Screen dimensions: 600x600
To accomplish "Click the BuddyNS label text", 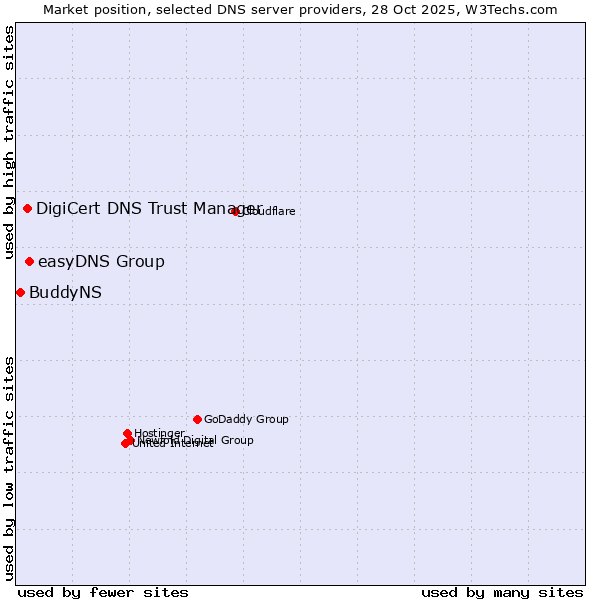I will (65, 293).
